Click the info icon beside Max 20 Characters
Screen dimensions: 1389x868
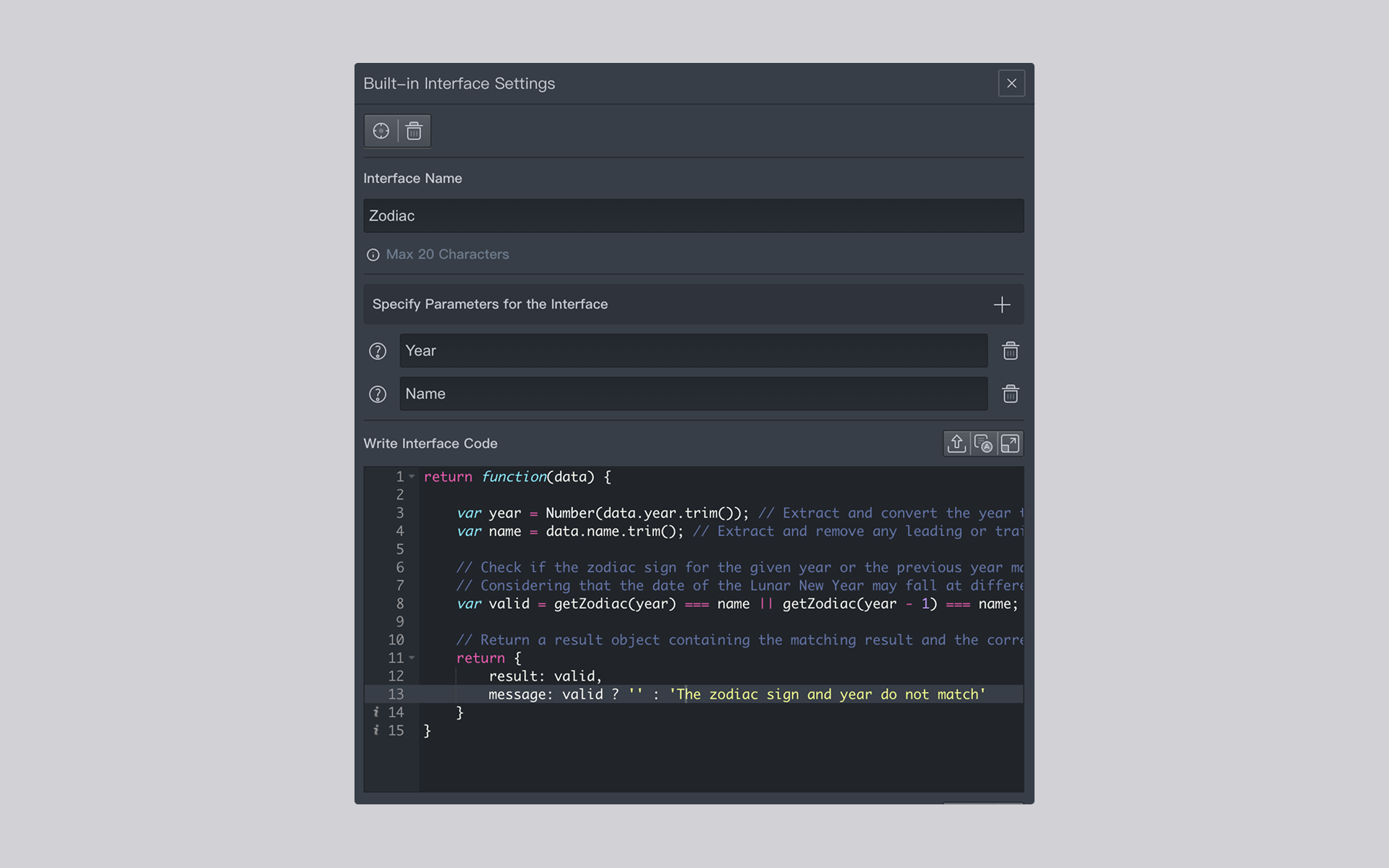coord(373,255)
